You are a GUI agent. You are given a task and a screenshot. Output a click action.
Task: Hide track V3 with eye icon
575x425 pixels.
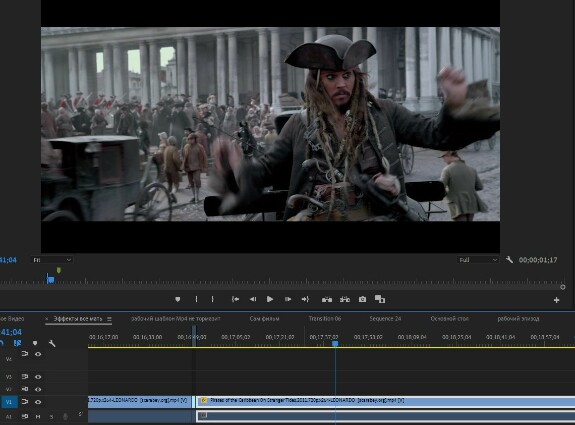click(x=38, y=377)
